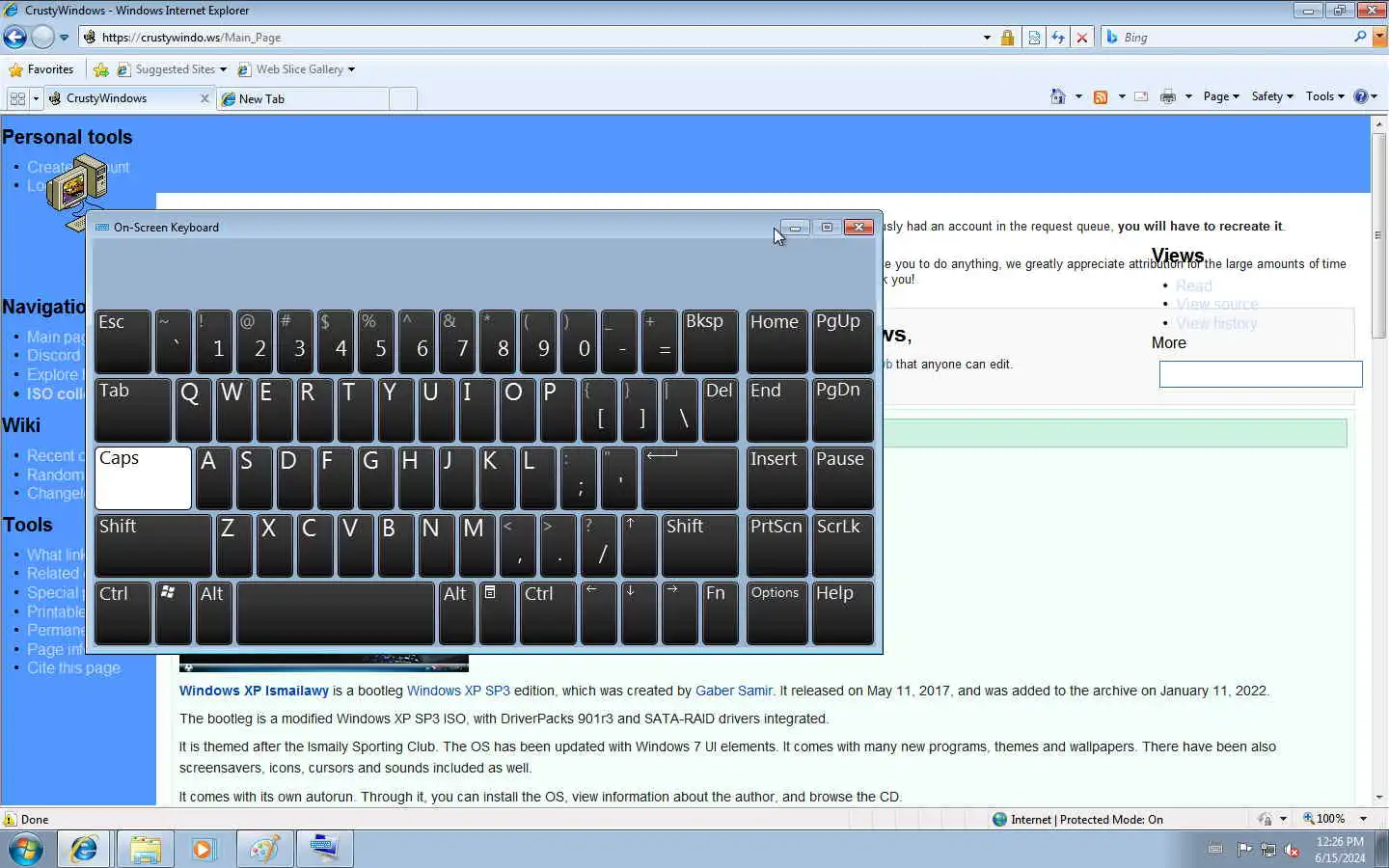Expand the tab list dropdown arrow

[x=36, y=98]
